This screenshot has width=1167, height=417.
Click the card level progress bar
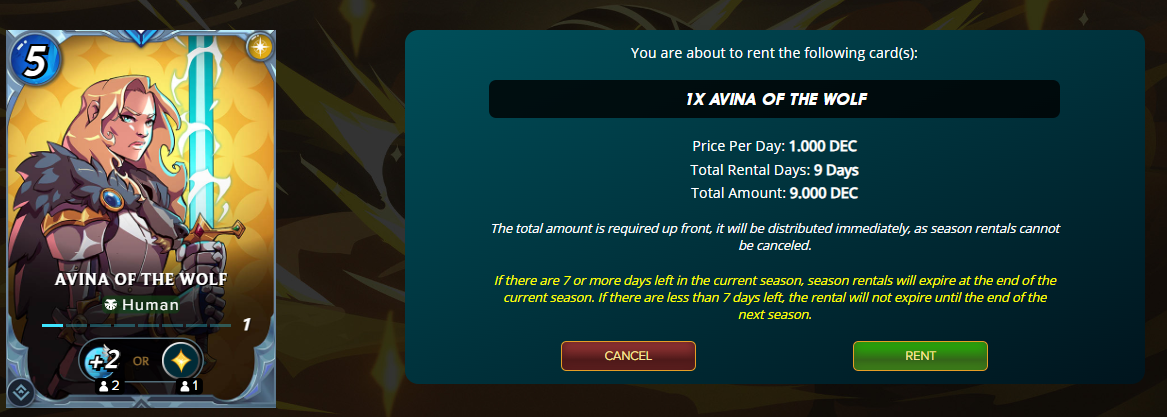click(136, 325)
